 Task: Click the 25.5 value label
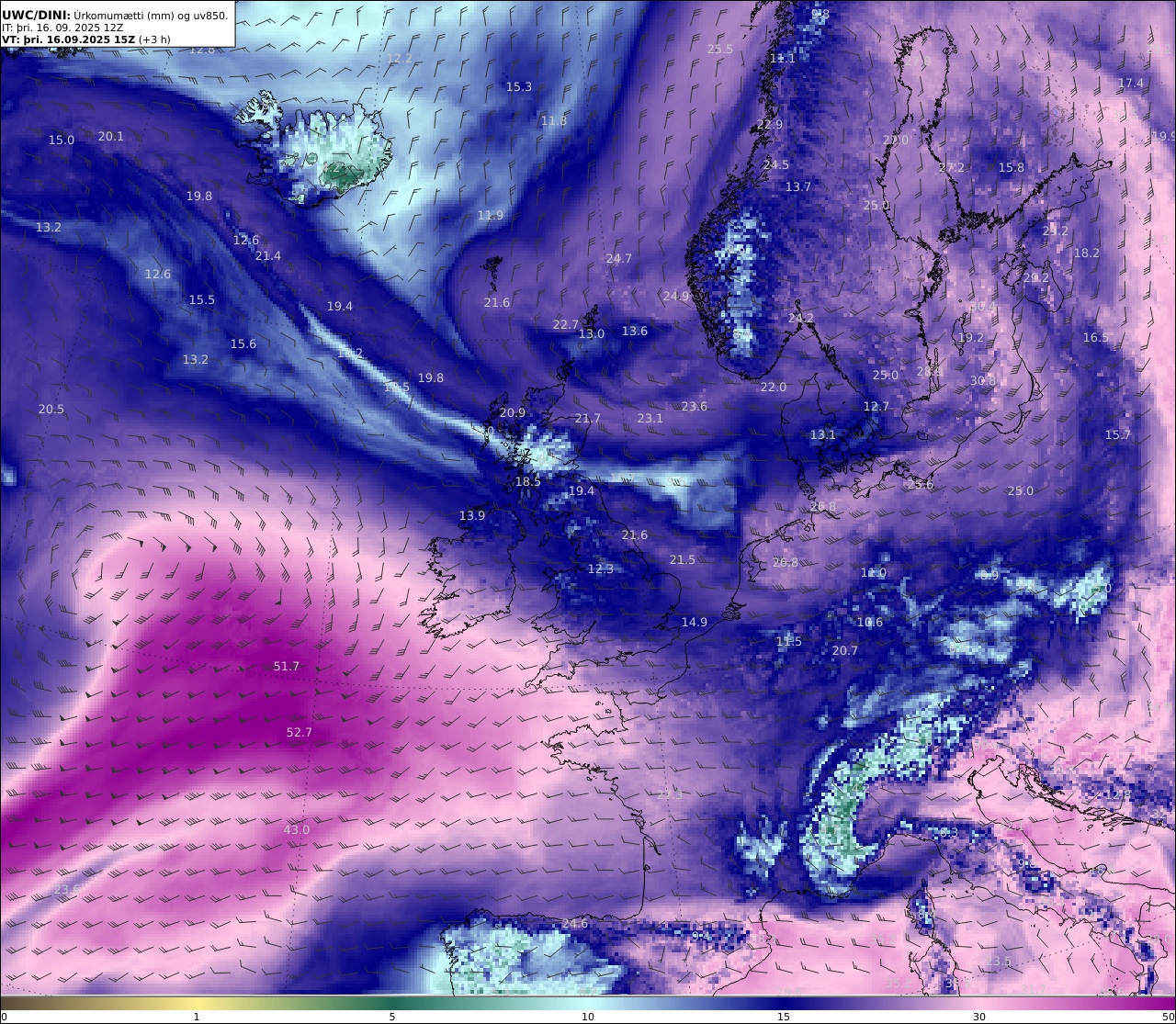pyautogui.click(x=720, y=49)
